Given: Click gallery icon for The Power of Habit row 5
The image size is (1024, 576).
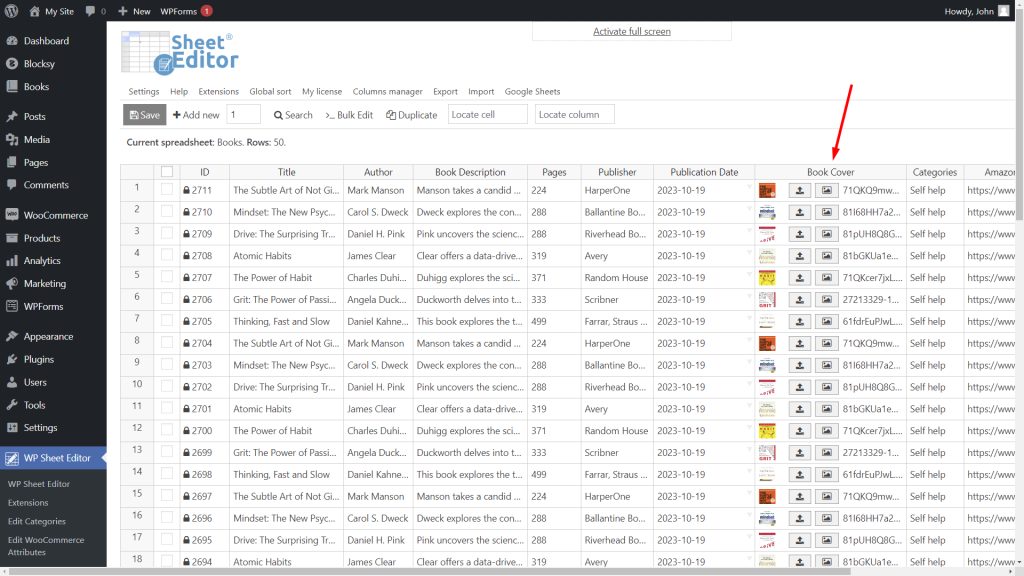Looking at the screenshot, I should coord(827,278).
